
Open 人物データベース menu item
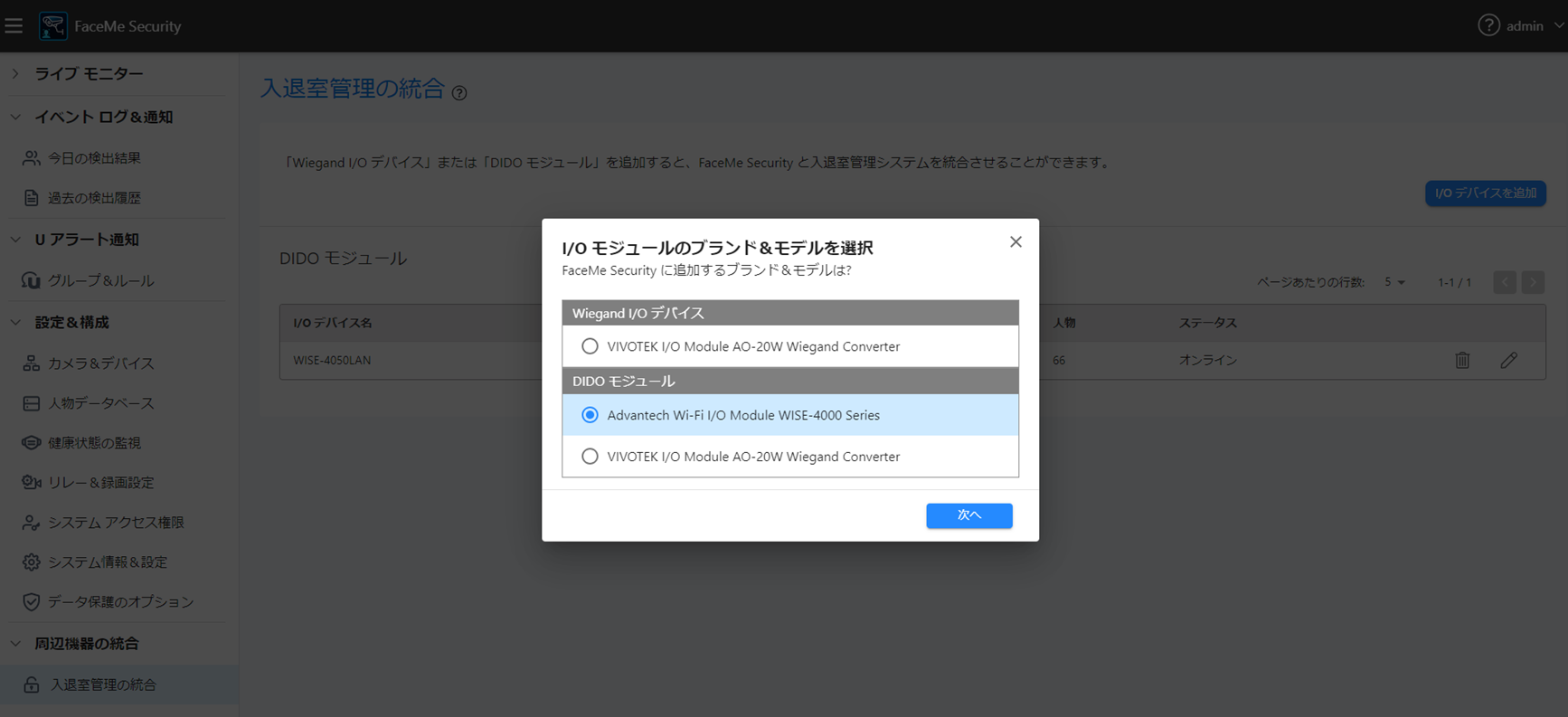tap(101, 403)
